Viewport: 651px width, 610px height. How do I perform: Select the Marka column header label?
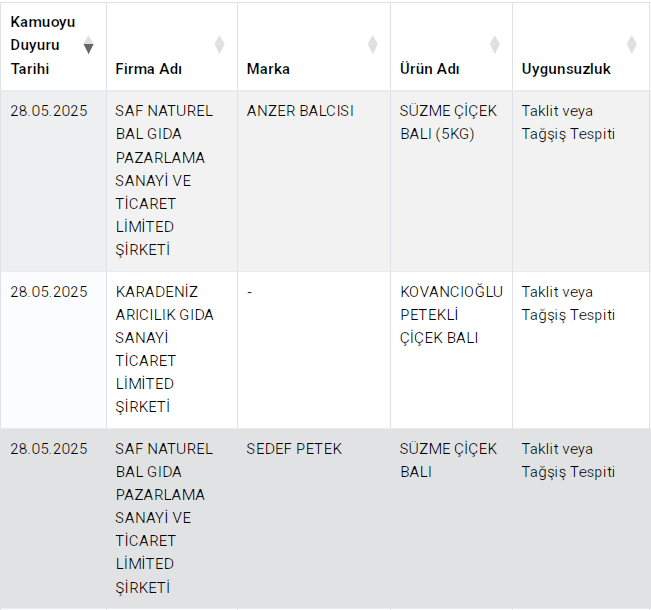[268, 69]
